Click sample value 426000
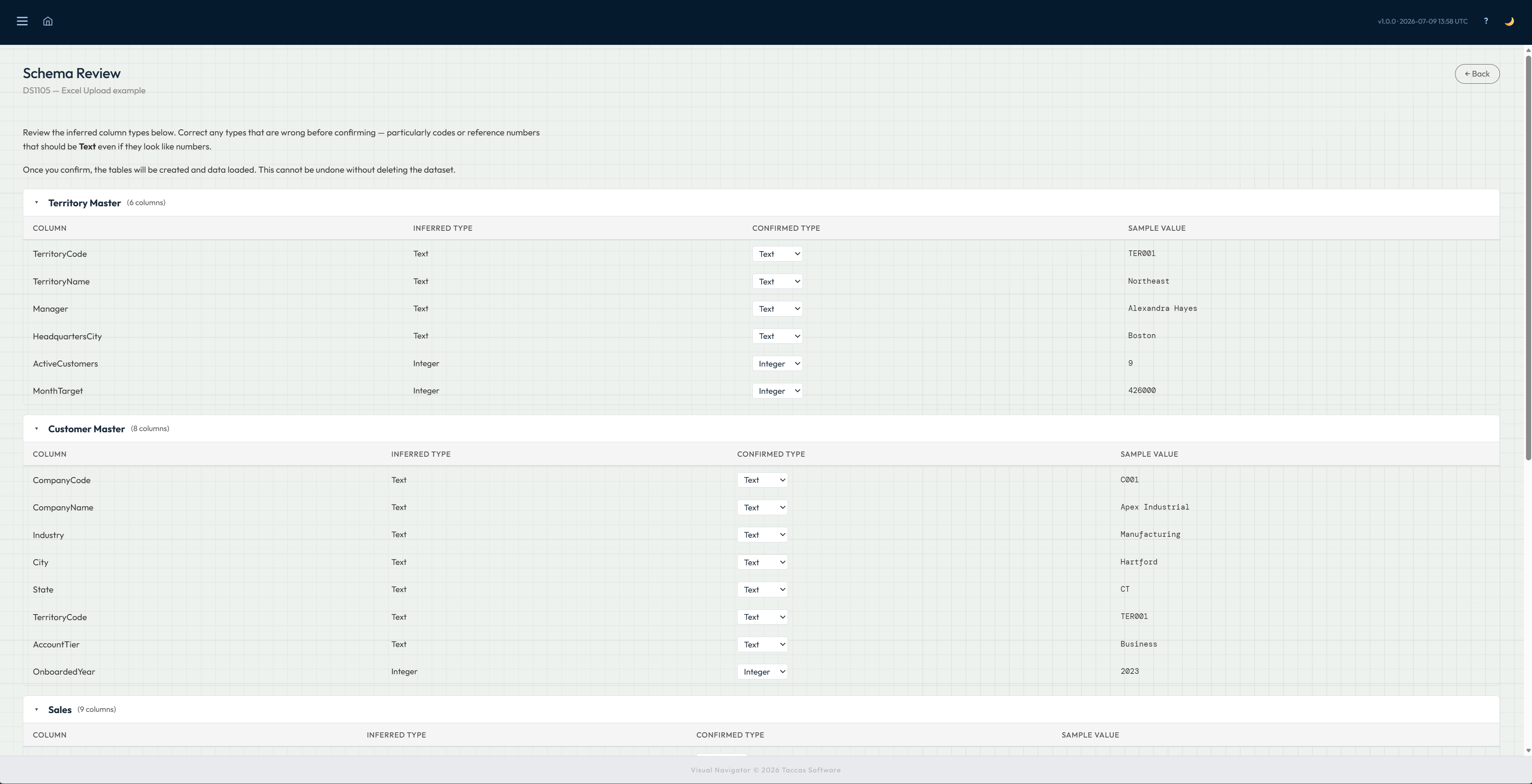 point(1141,390)
